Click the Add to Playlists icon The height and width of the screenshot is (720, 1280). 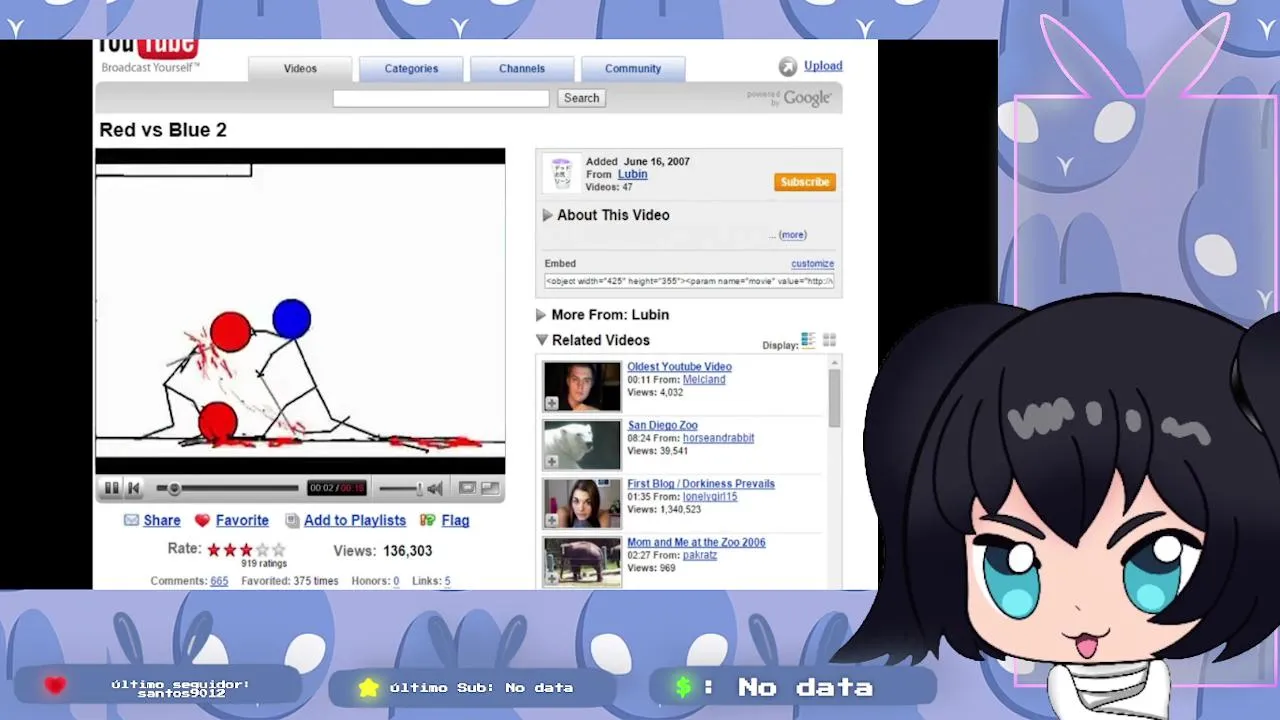[292, 520]
